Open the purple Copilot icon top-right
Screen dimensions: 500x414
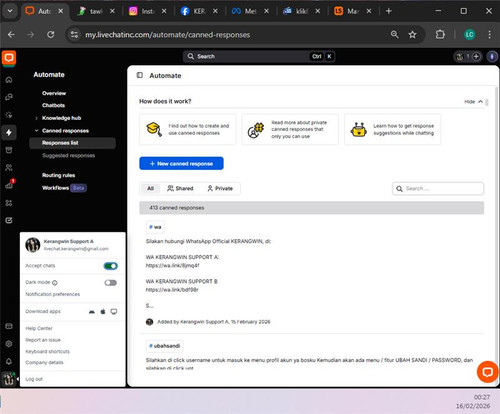(492, 57)
